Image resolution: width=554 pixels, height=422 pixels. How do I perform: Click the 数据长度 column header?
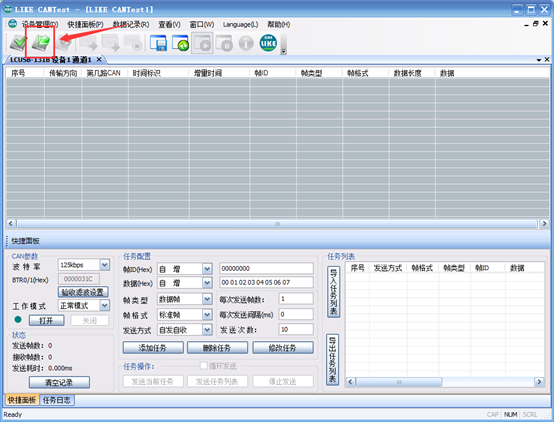[x=412, y=73]
